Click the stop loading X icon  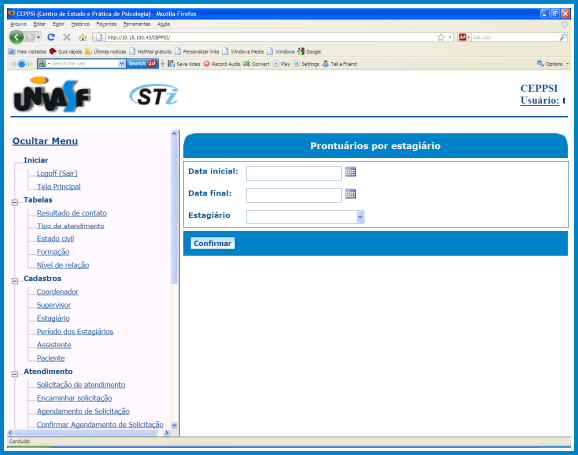coord(67,37)
